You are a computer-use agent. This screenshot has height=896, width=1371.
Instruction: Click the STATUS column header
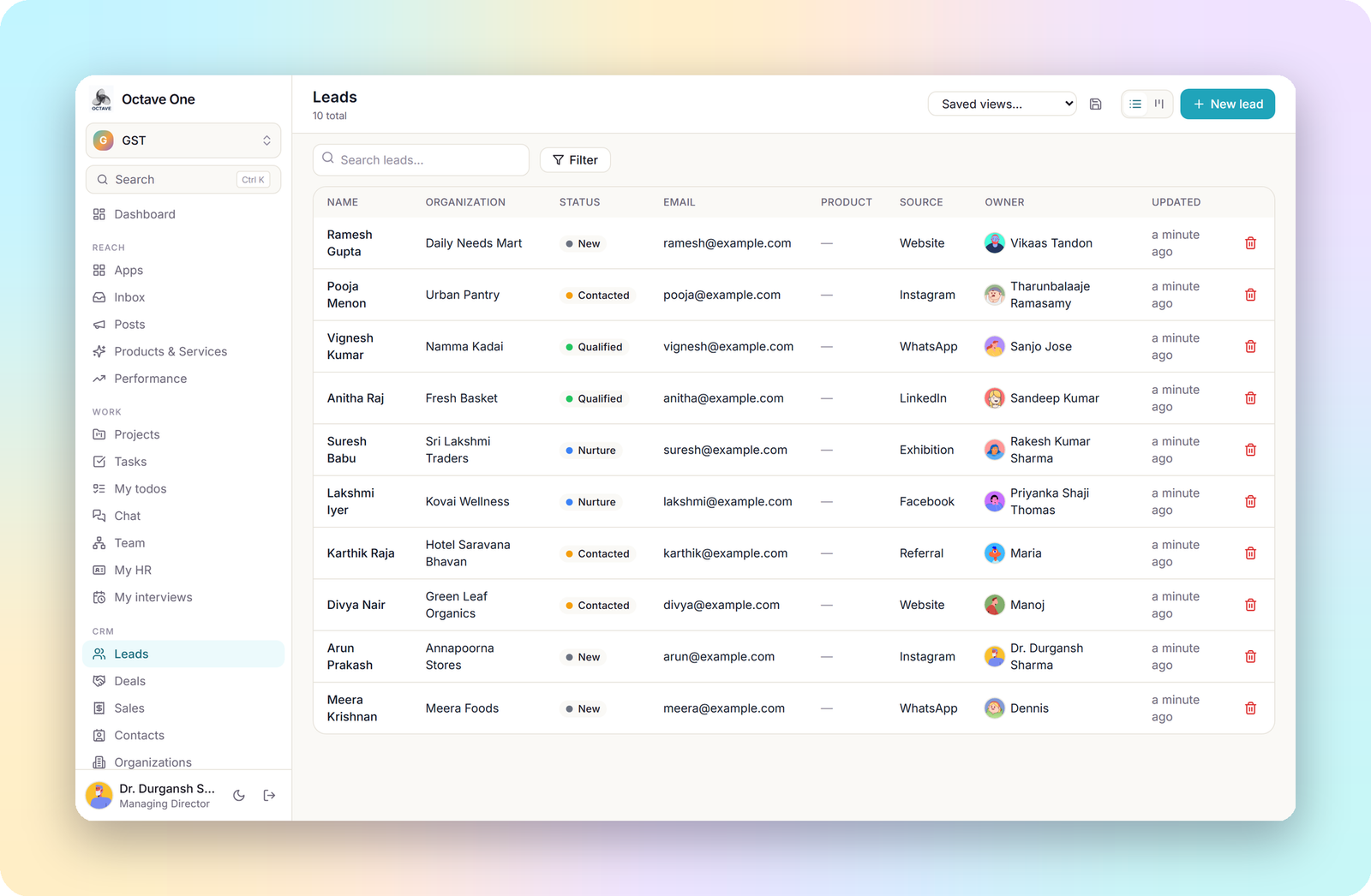[579, 202]
